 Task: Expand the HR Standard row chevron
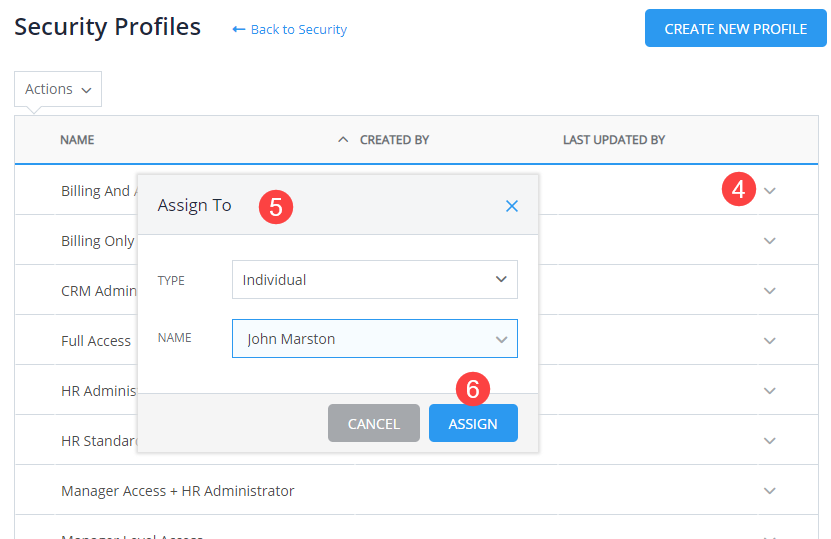click(x=770, y=441)
